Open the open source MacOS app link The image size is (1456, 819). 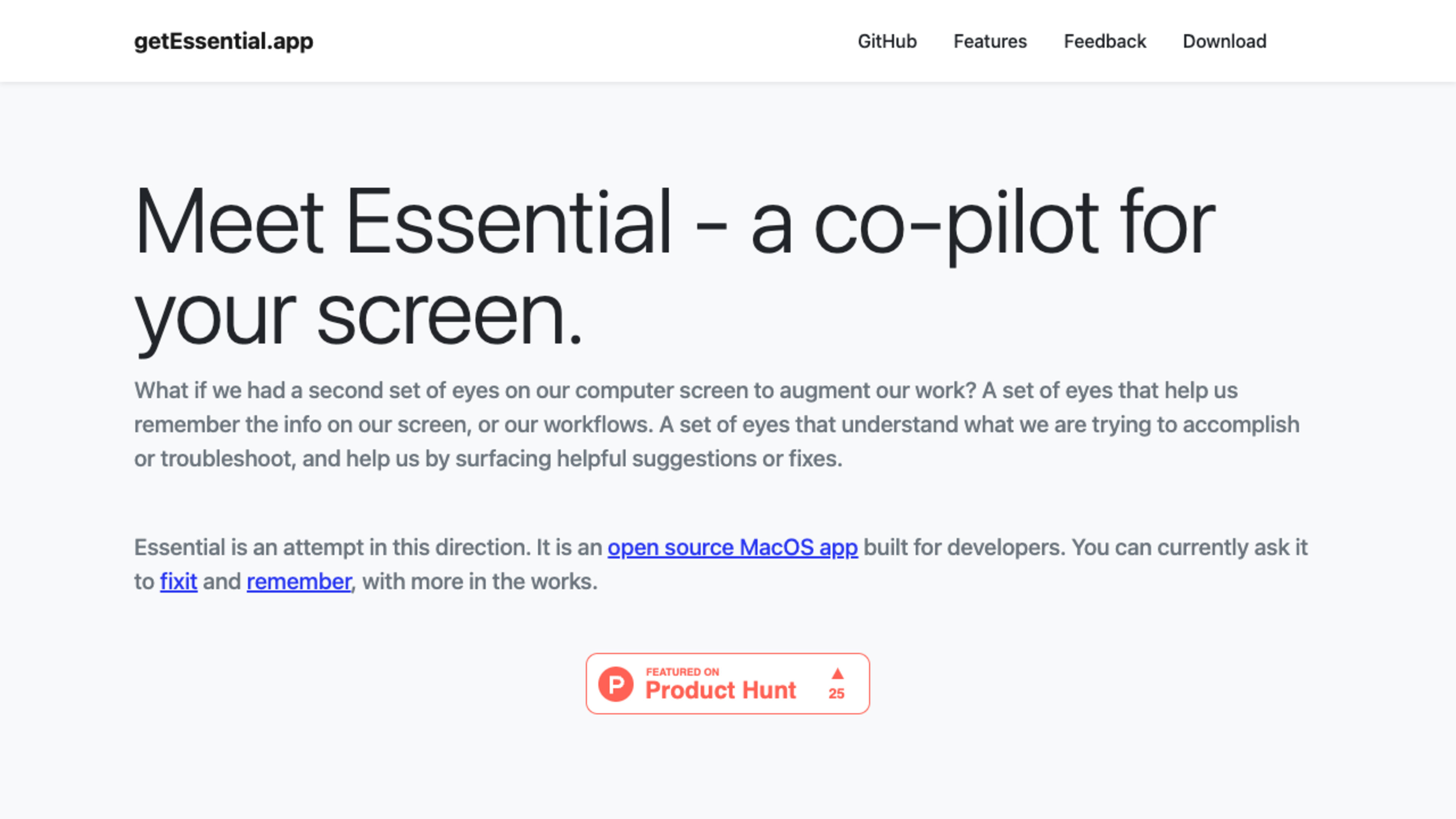pyautogui.click(x=732, y=547)
